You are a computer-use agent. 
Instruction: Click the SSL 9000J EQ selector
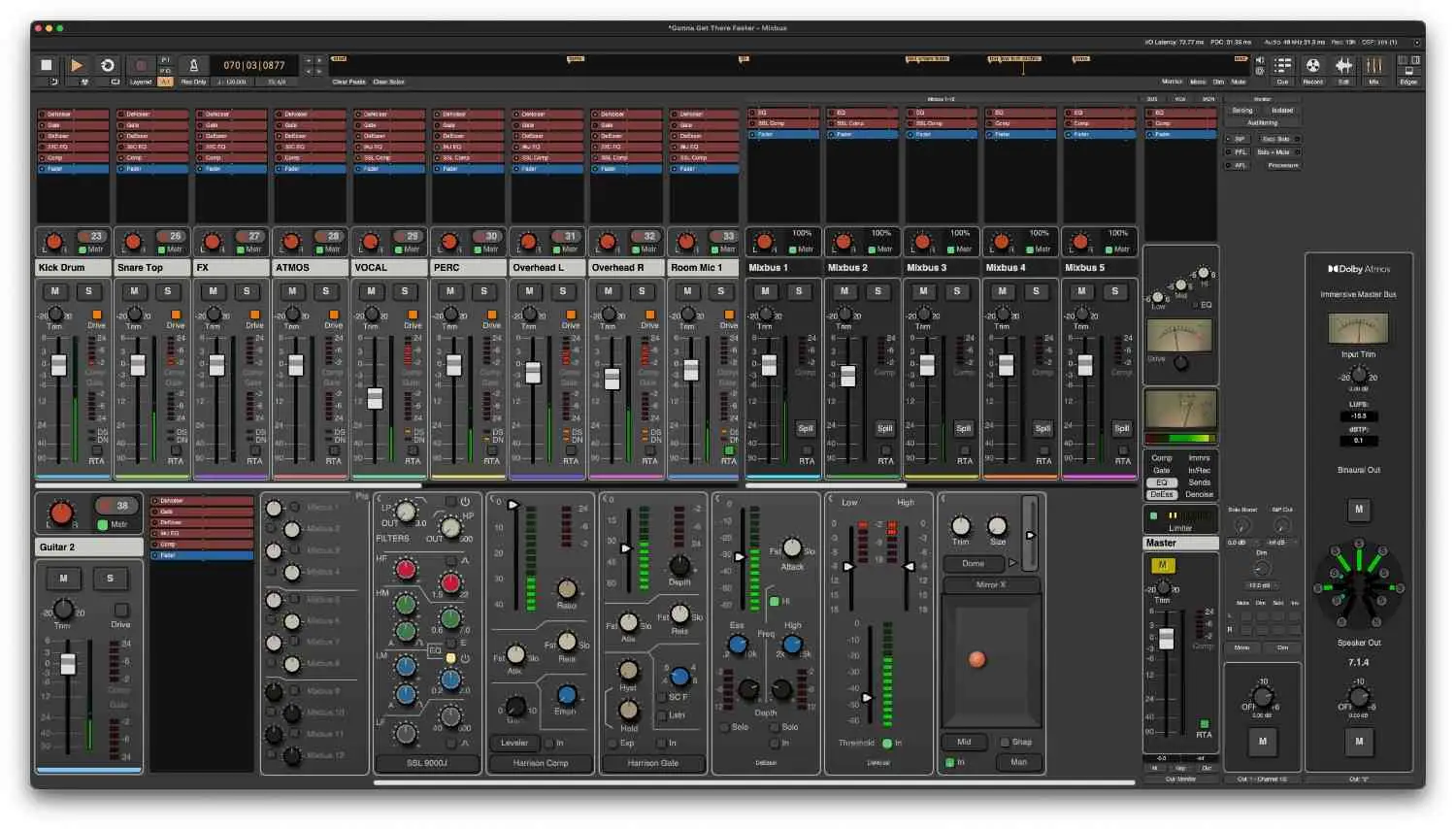click(x=427, y=763)
